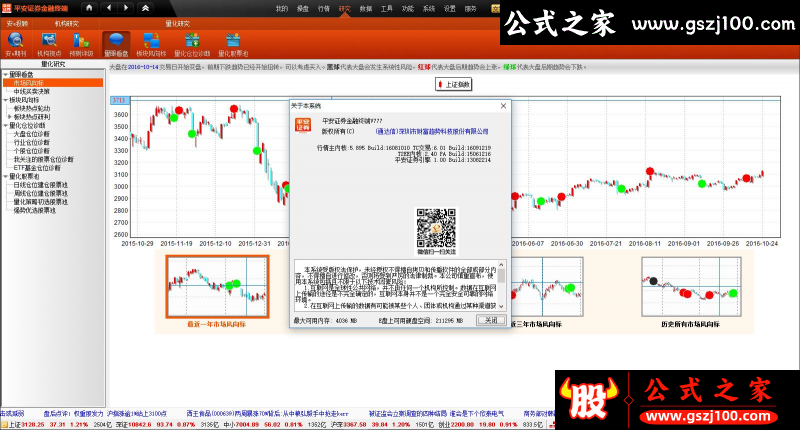Select 日线仓位建仓股票池 in the tree
This screenshot has height=430, width=800.
pos(41,185)
